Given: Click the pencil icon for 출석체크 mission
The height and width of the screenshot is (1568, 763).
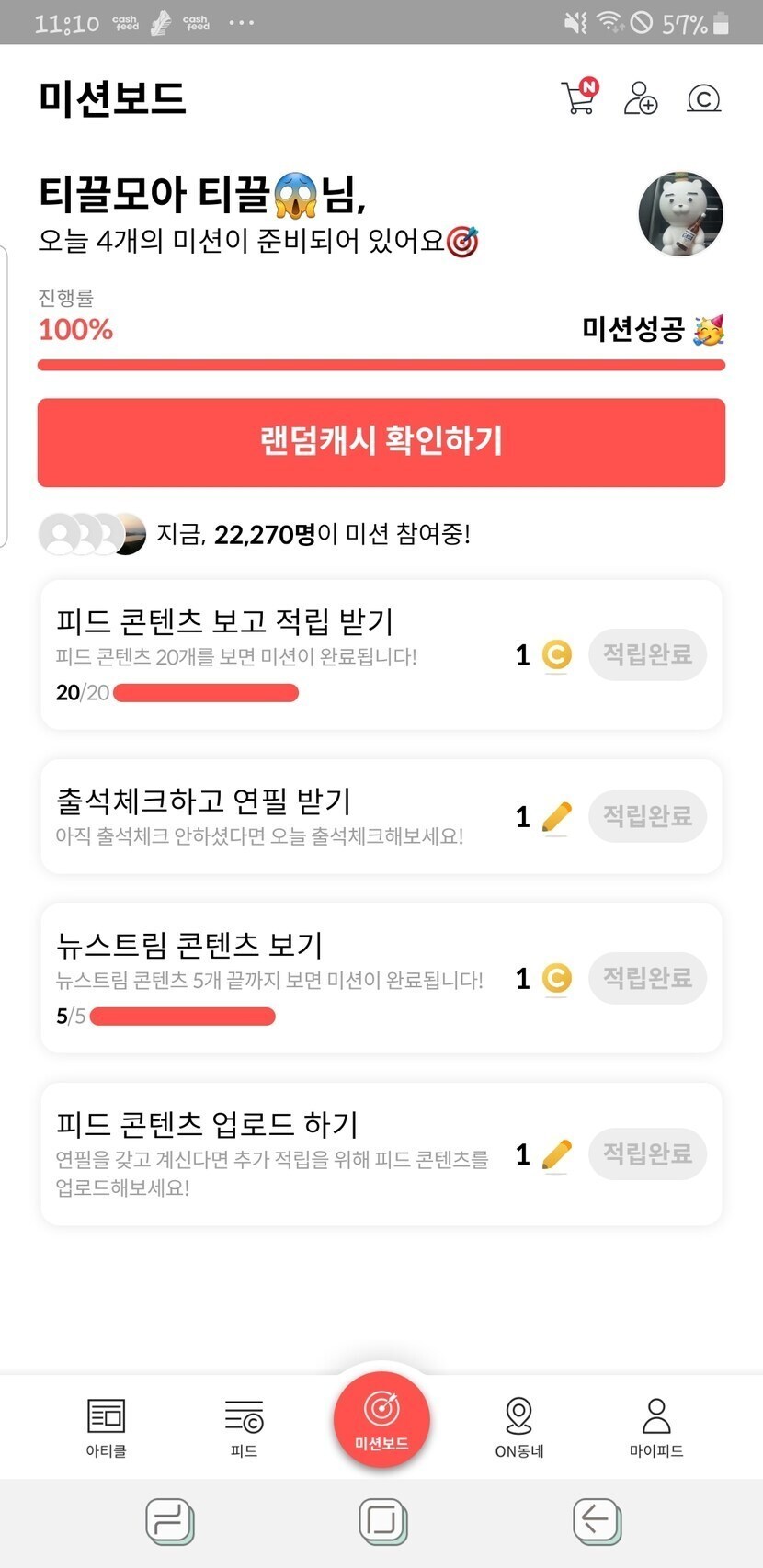Looking at the screenshot, I should [556, 816].
